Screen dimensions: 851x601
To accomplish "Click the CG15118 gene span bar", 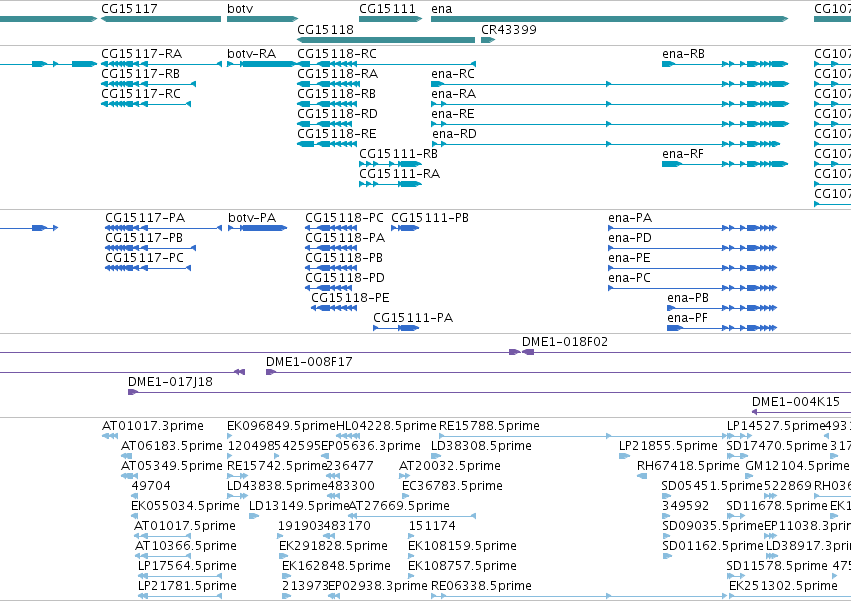I will coord(386,40).
